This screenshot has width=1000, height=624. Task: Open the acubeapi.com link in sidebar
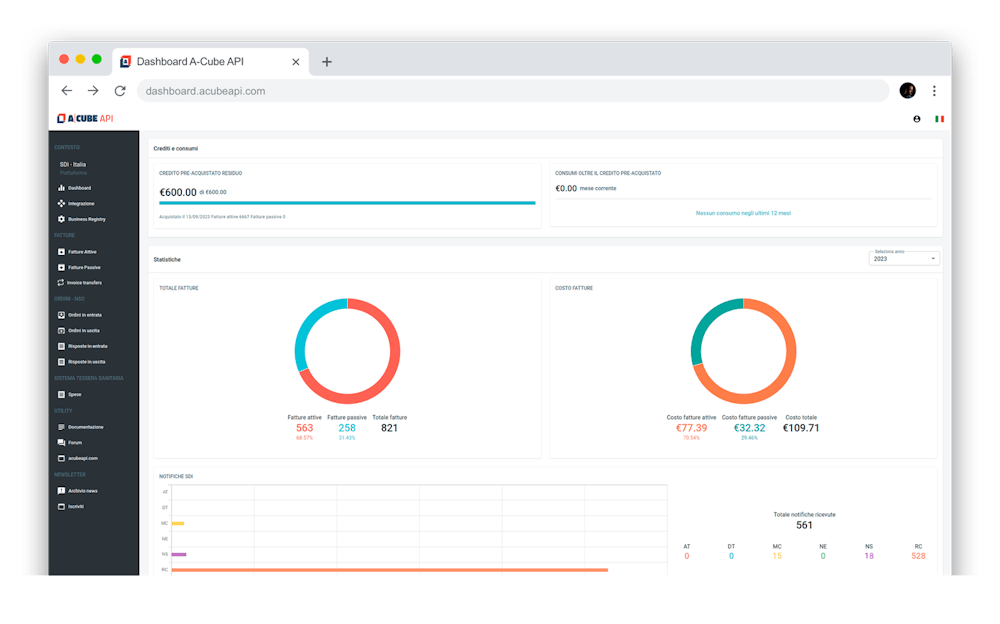[x=83, y=458]
